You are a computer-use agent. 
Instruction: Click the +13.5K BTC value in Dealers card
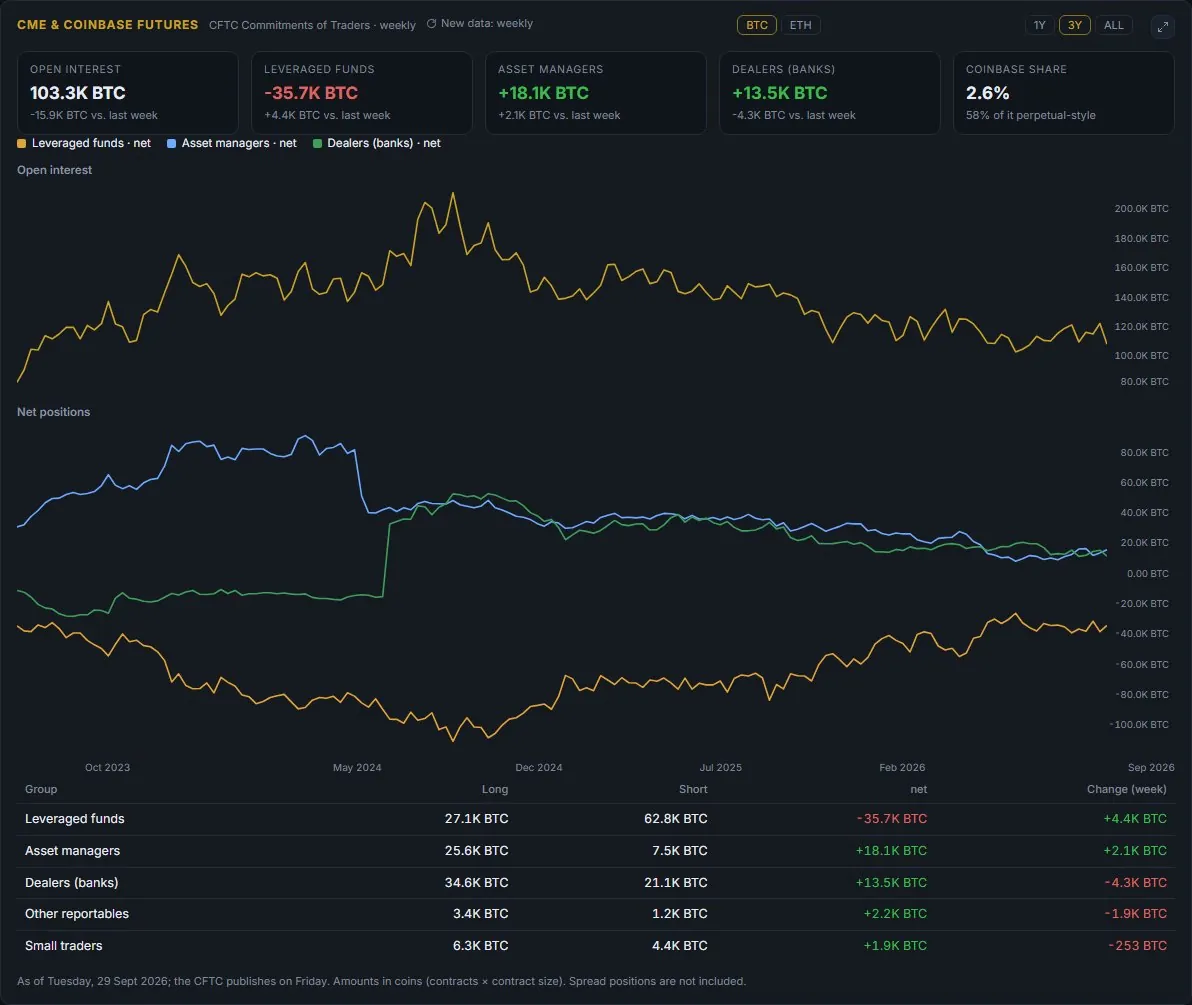tap(779, 93)
